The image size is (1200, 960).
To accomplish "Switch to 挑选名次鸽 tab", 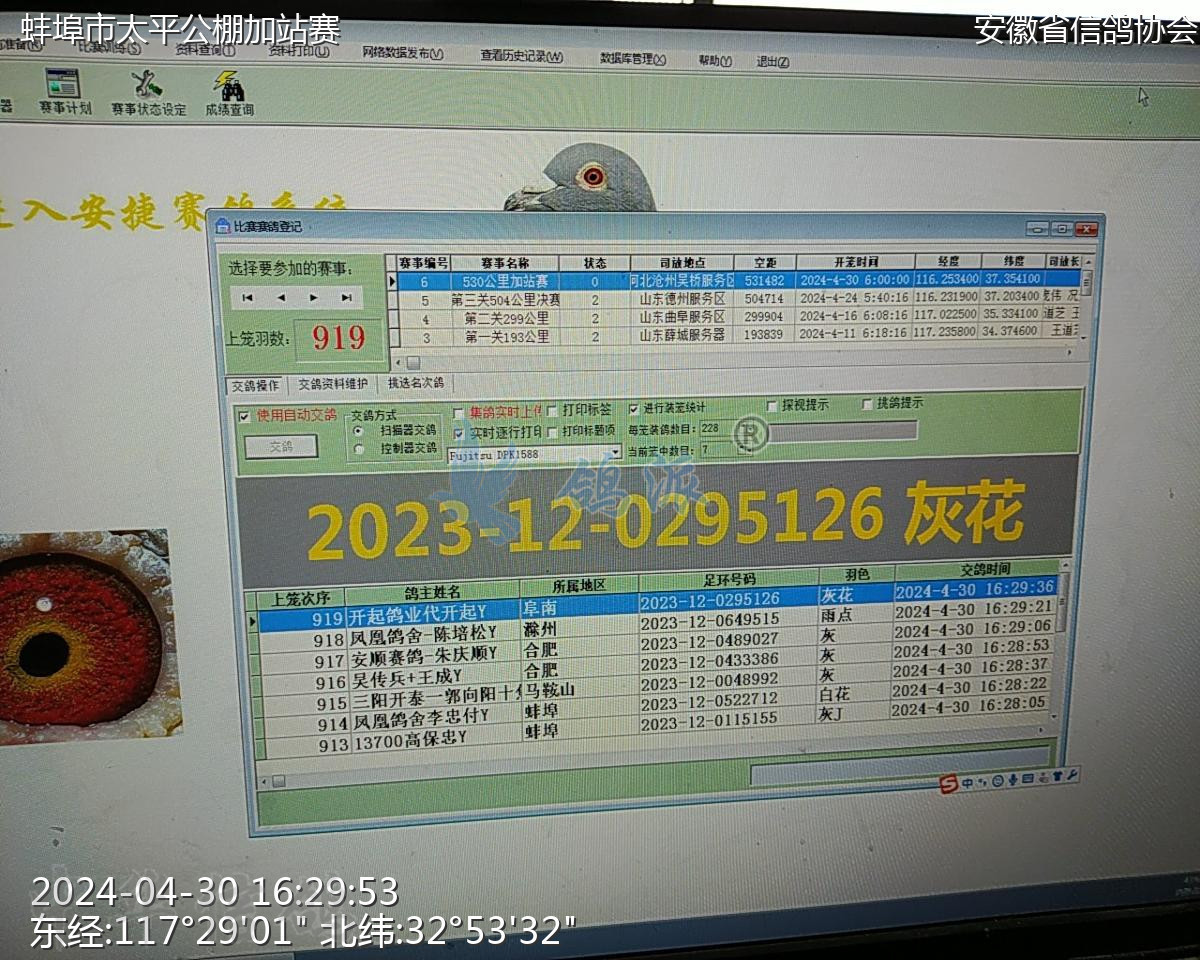I will [416, 383].
